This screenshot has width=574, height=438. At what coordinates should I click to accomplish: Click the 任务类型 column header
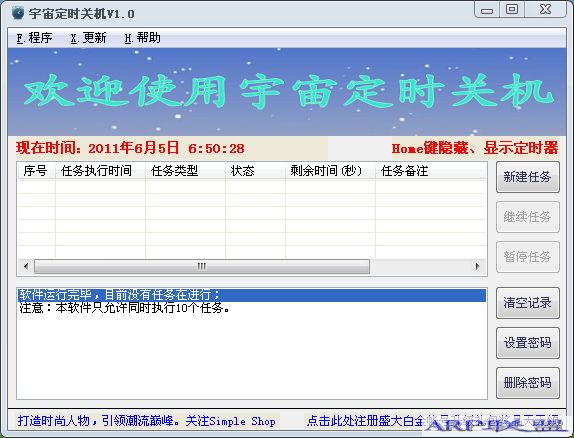[x=185, y=171]
